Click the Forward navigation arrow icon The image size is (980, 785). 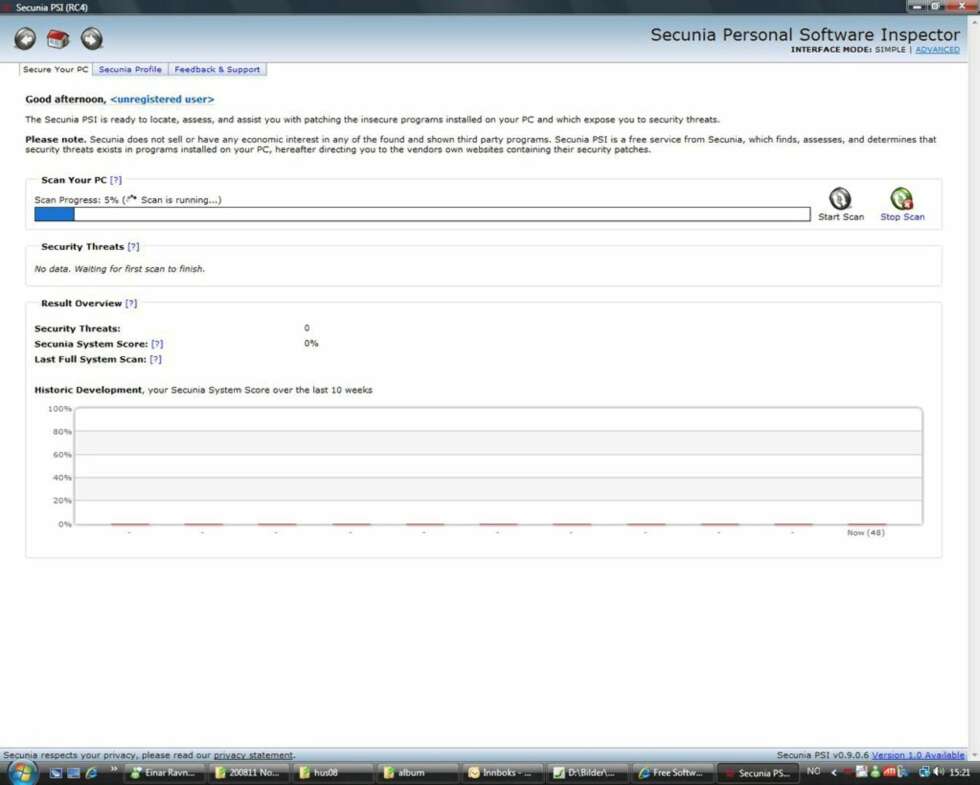click(x=91, y=39)
